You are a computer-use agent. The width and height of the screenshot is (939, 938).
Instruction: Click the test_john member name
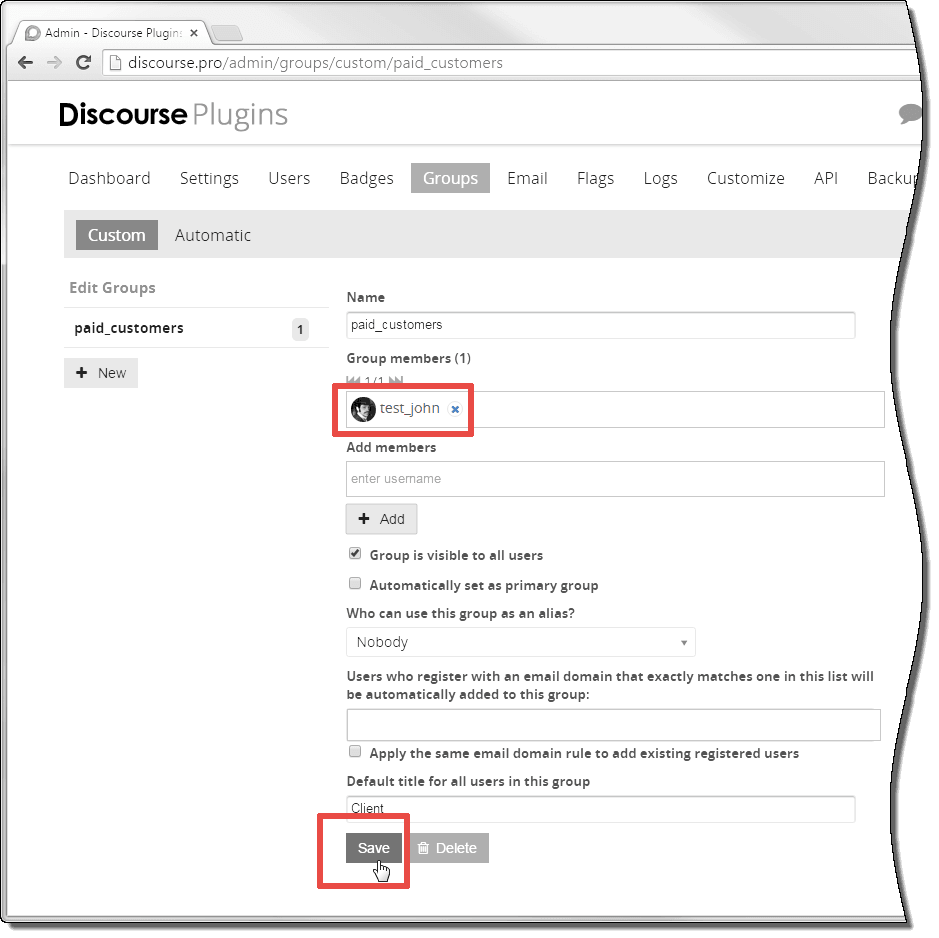(410, 409)
